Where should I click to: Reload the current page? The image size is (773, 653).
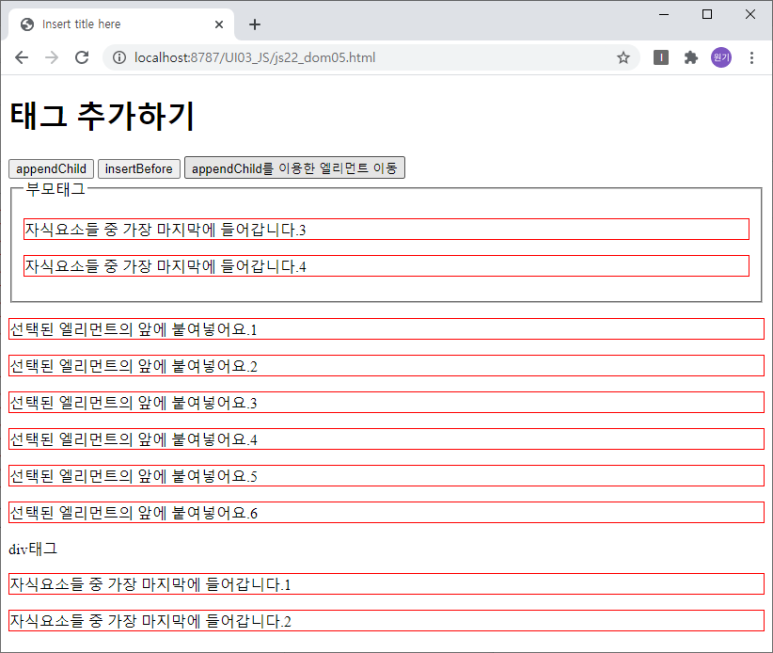[x=82, y=58]
